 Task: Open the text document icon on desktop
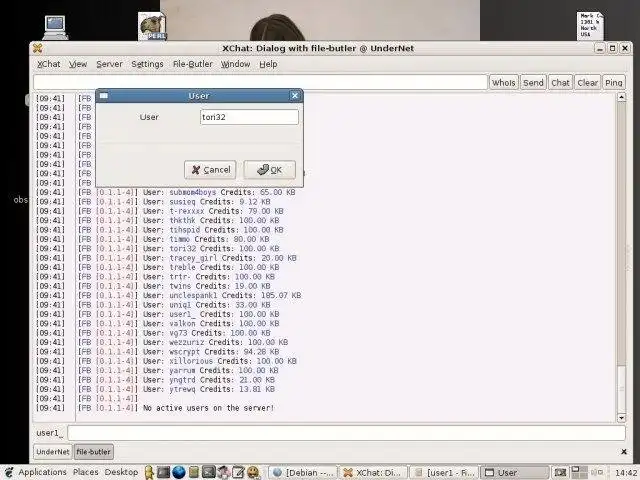point(590,26)
